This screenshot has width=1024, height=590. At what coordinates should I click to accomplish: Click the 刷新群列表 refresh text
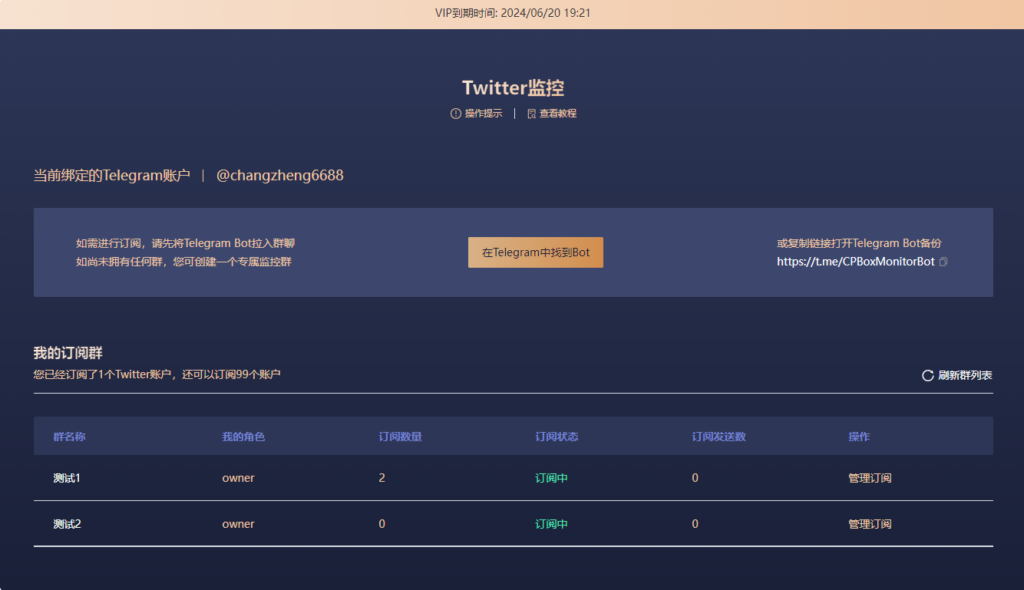[965, 376]
